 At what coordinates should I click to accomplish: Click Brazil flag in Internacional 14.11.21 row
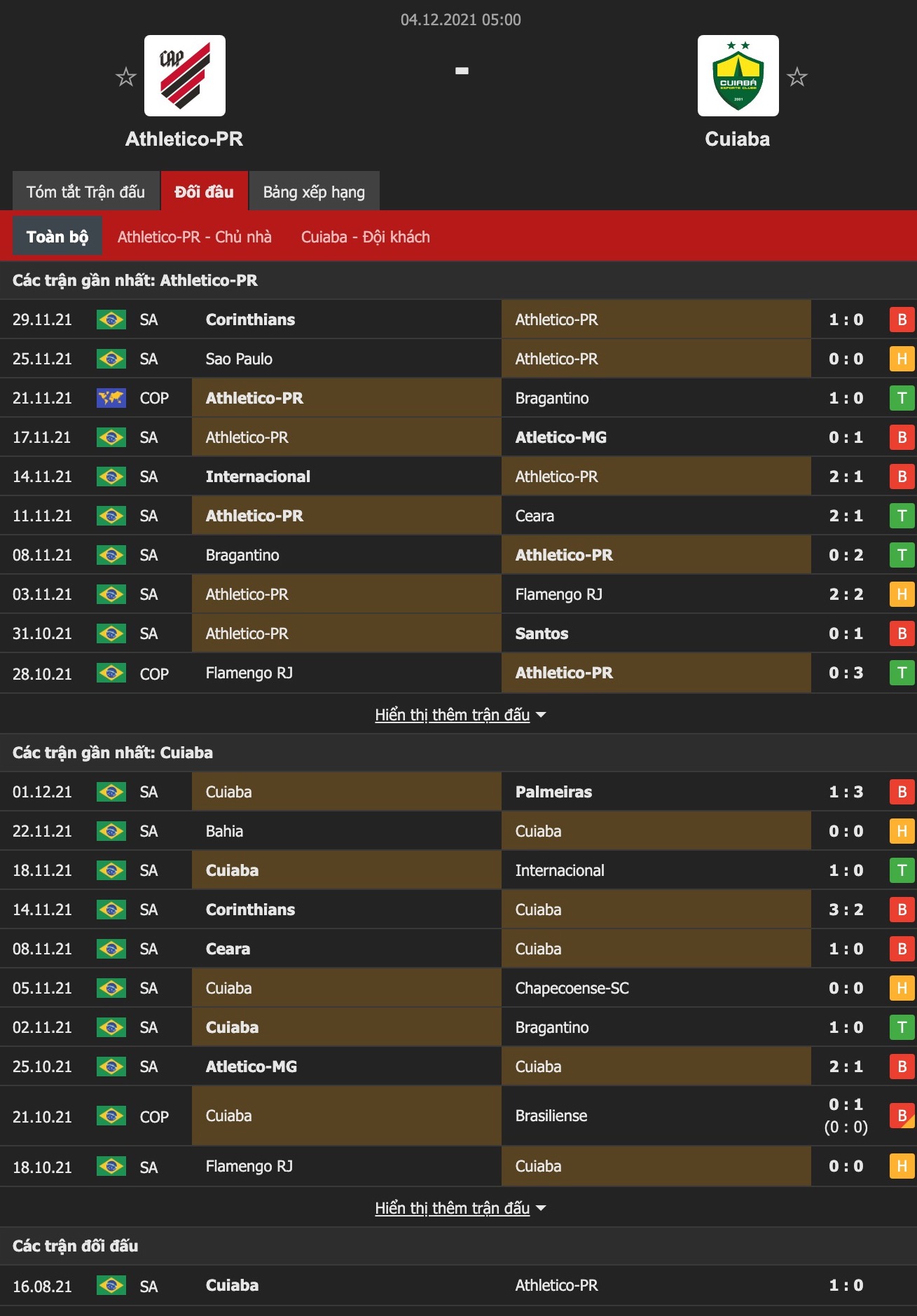pyautogui.click(x=111, y=477)
